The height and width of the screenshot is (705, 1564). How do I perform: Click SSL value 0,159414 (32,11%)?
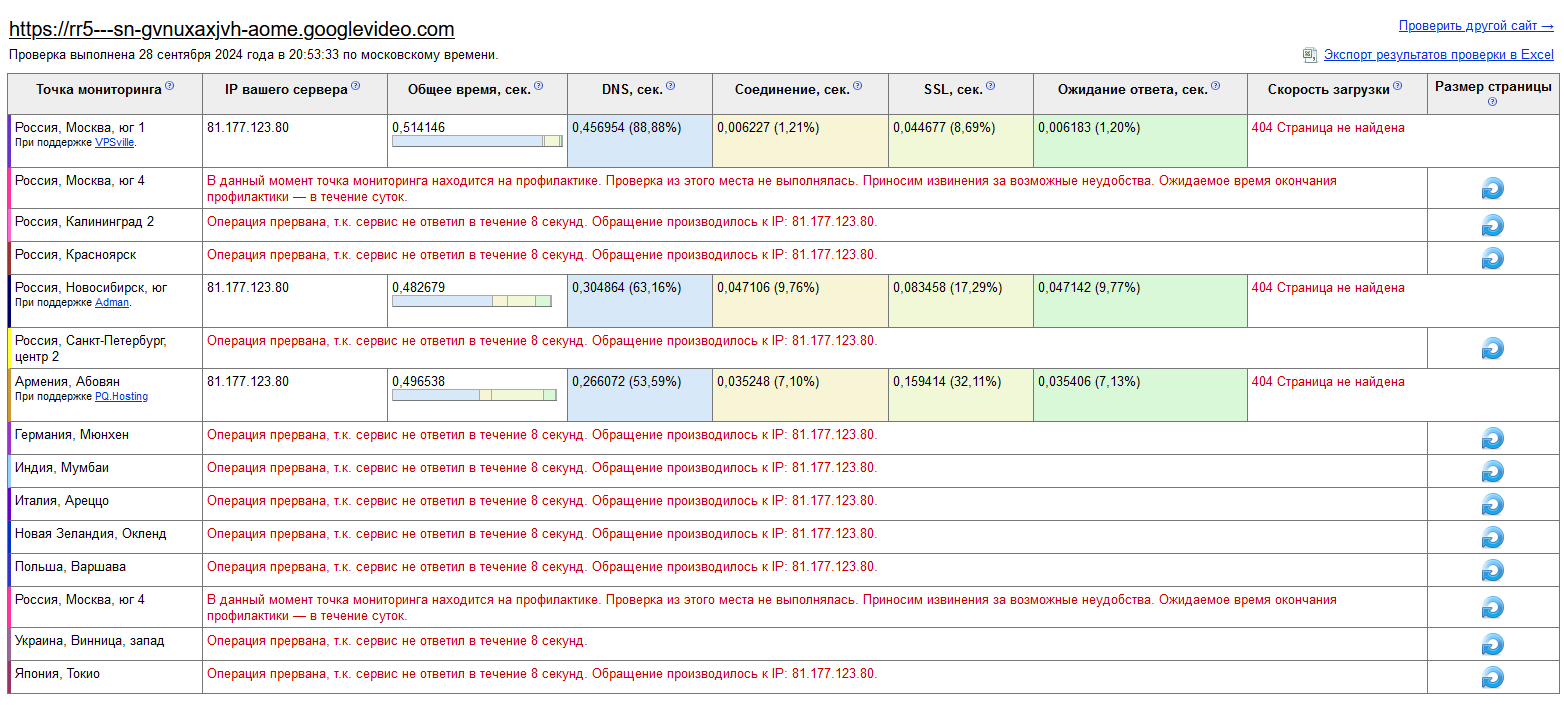pyautogui.click(x=948, y=382)
